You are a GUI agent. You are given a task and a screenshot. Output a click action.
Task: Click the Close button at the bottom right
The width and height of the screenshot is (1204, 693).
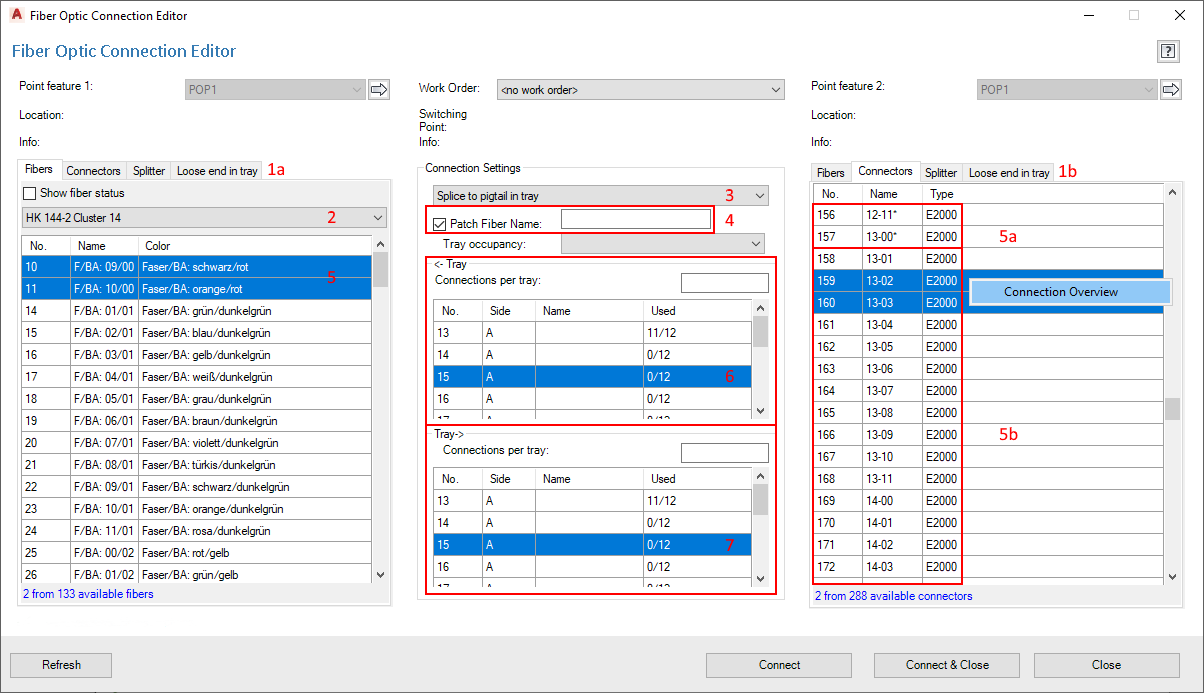coord(1106,665)
